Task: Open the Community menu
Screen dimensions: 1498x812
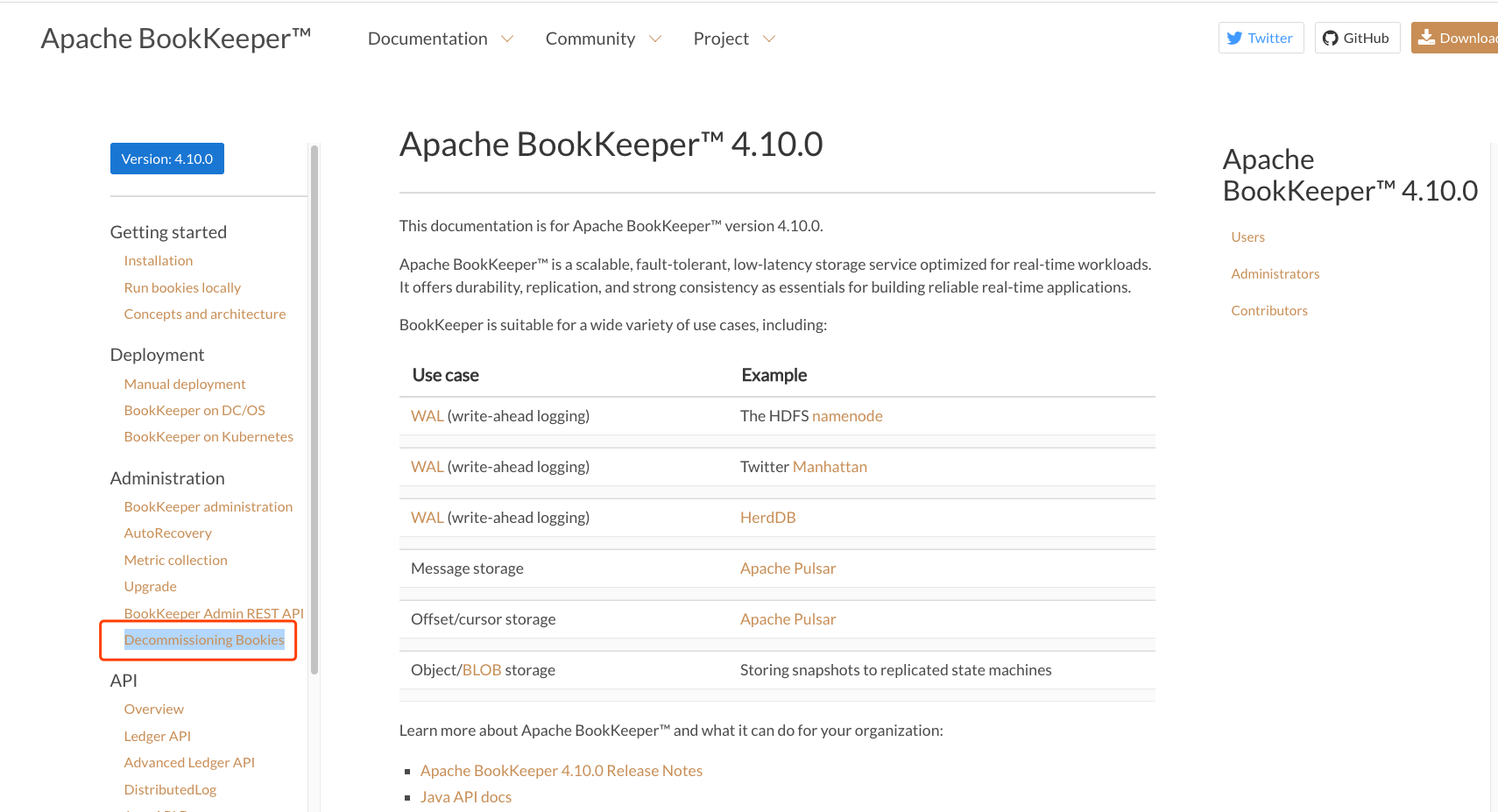Action: click(x=590, y=39)
